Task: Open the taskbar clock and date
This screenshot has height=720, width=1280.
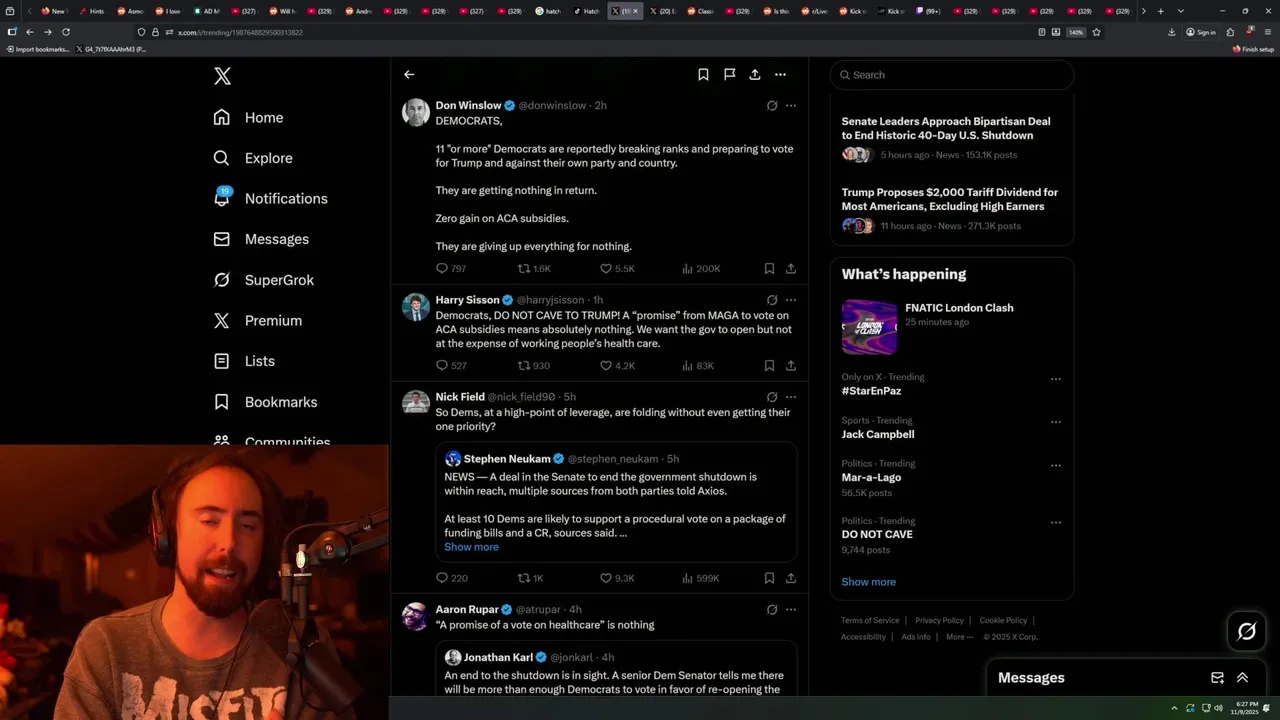Action: point(1247,708)
